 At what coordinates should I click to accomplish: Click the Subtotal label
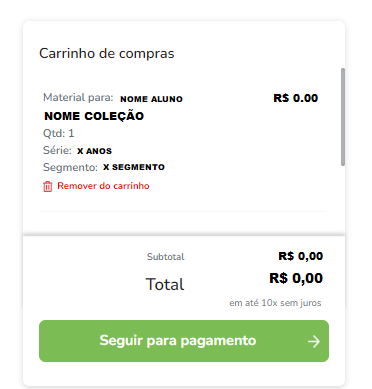[166, 257]
